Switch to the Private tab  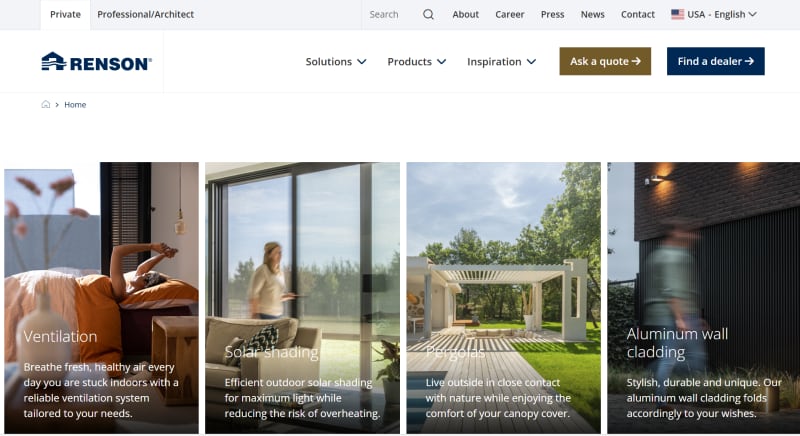[x=65, y=14]
